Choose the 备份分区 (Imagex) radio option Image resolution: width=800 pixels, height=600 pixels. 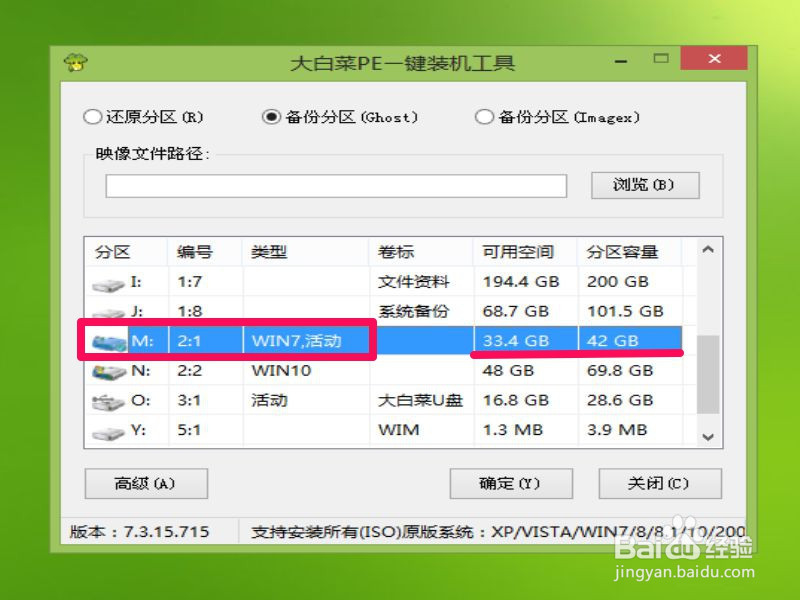tap(557, 117)
